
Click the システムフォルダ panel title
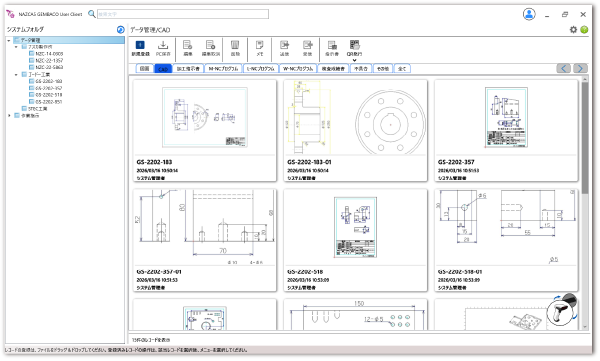[25, 29]
